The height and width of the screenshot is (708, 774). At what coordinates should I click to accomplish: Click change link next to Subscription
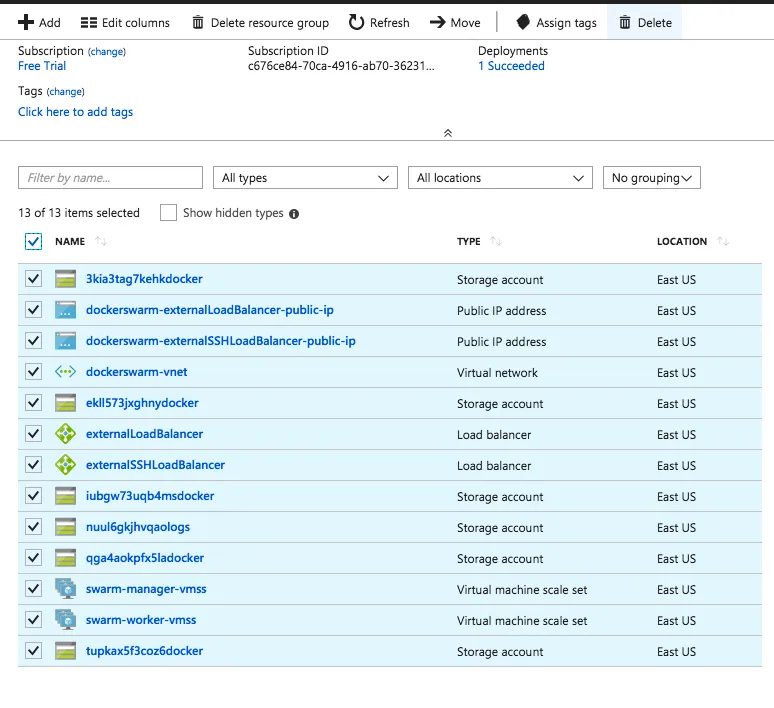point(107,52)
